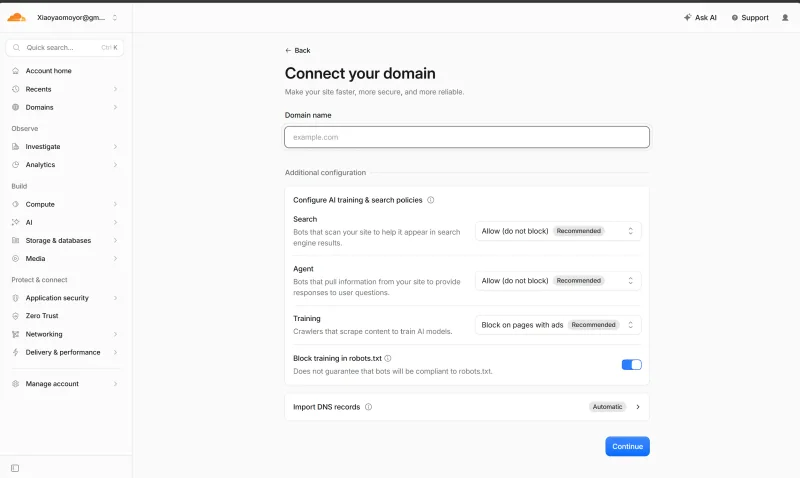Expand the Manage account chevron

pyautogui.click(x=115, y=384)
